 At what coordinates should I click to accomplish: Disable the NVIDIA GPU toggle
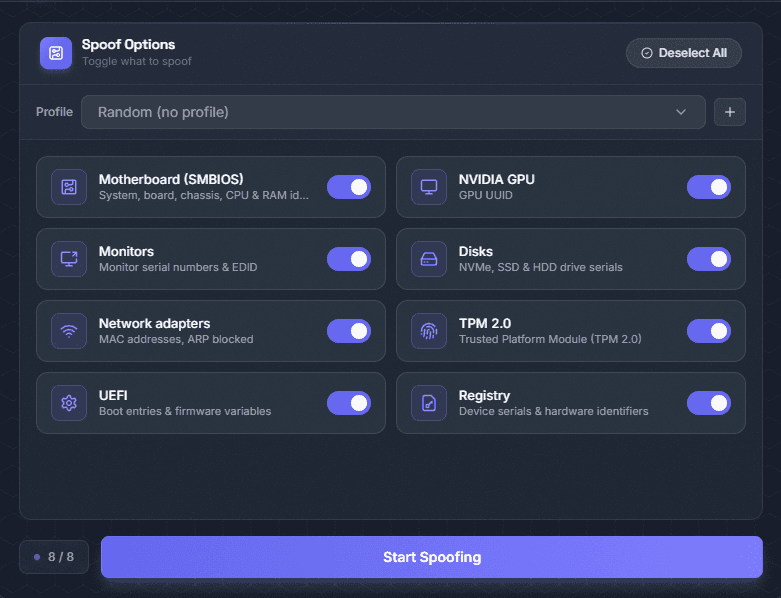(x=709, y=187)
